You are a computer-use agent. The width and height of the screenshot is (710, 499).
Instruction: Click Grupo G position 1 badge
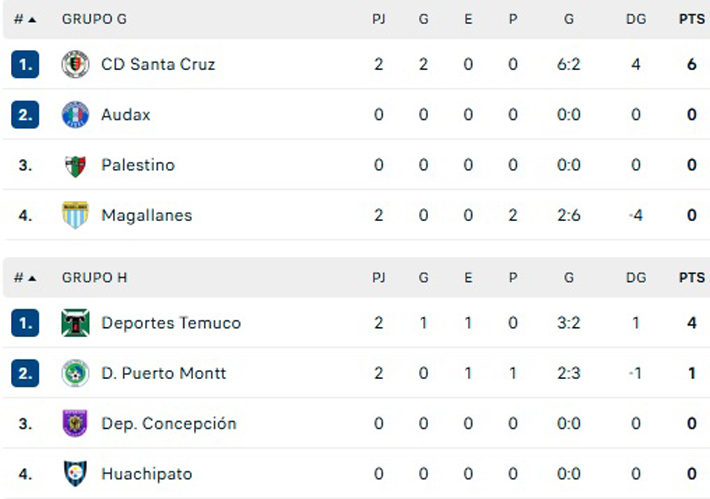pos(25,64)
